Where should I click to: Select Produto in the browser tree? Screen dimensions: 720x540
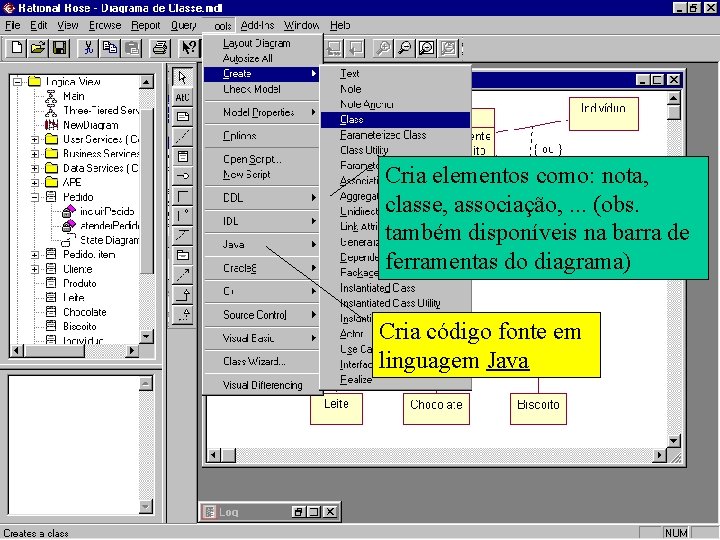(x=80, y=283)
